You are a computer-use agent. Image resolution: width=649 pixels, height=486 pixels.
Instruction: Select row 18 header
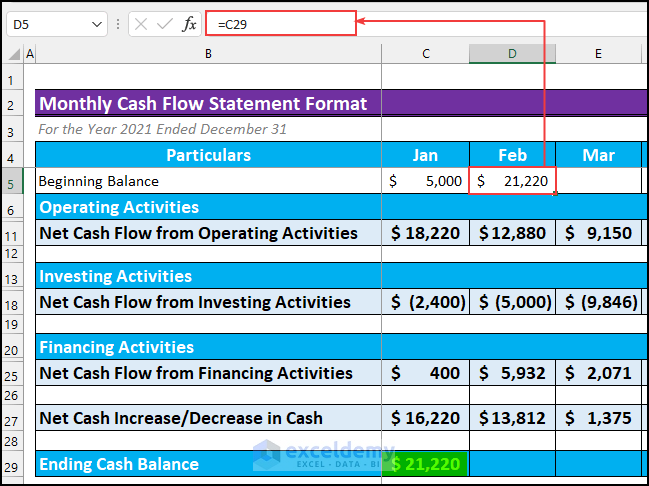pos(11,305)
